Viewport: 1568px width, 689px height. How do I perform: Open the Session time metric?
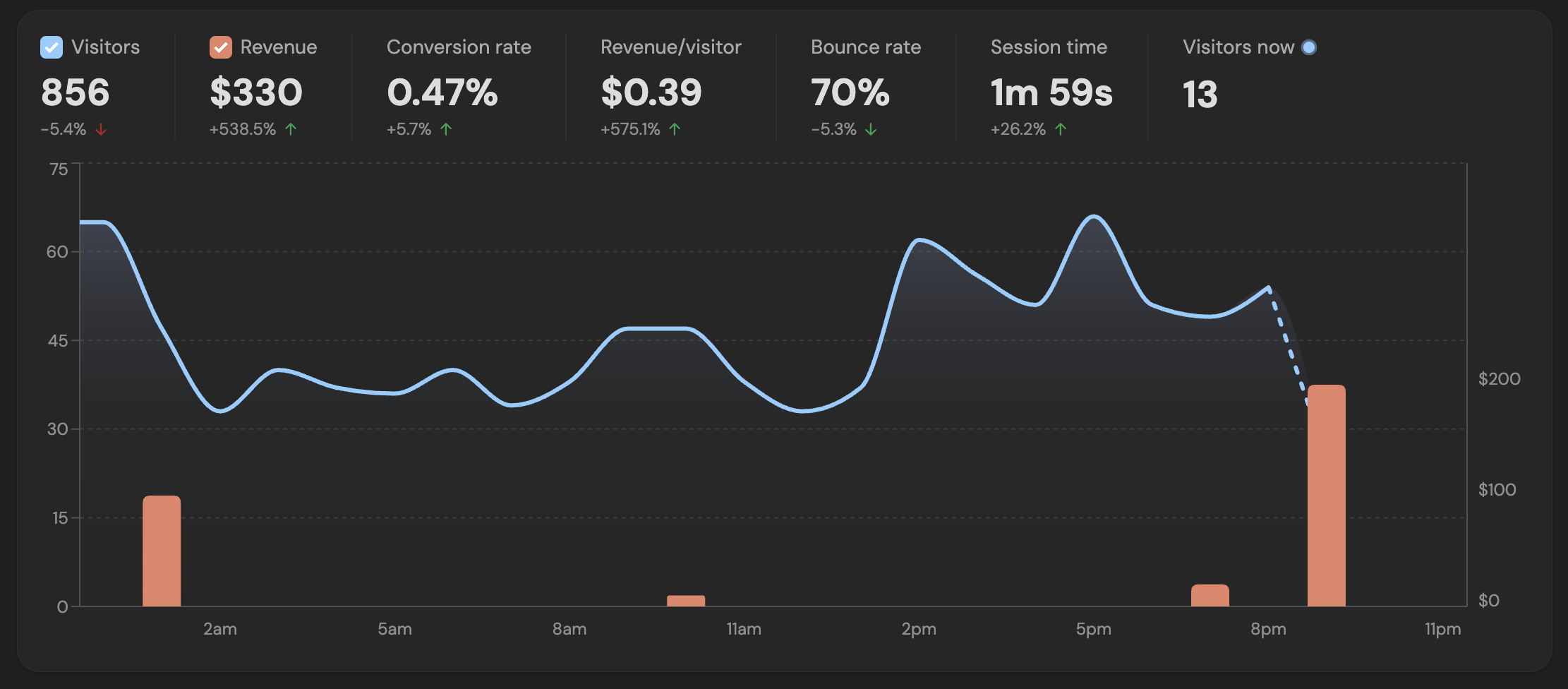[x=1049, y=47]
